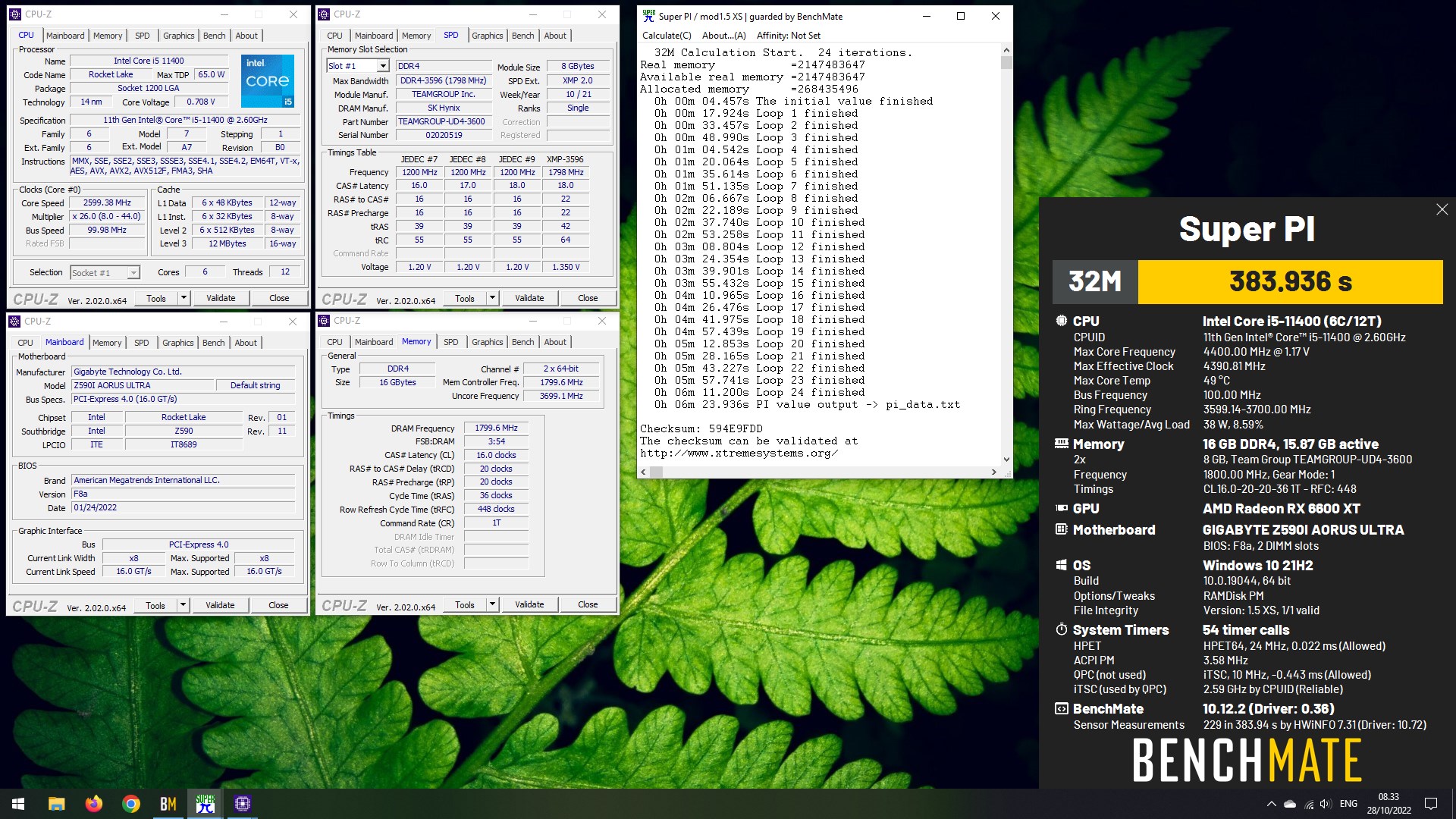Click 383.936 s result score
1456x819 pixels.
click(1291, 282)
